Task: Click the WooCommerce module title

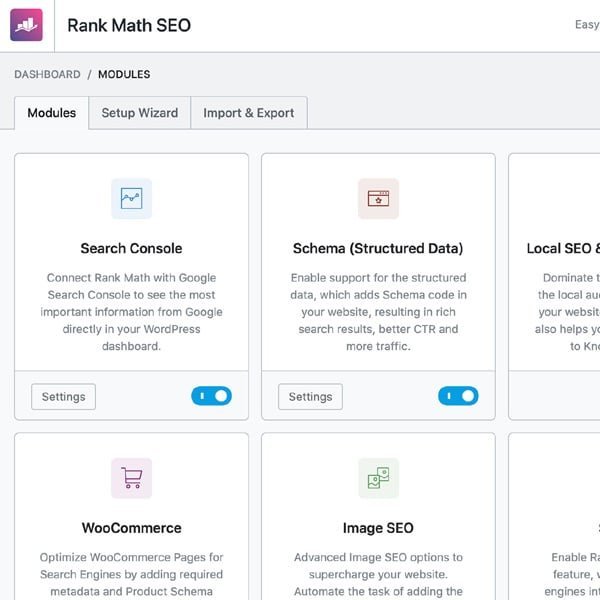Action: point(131,528)
